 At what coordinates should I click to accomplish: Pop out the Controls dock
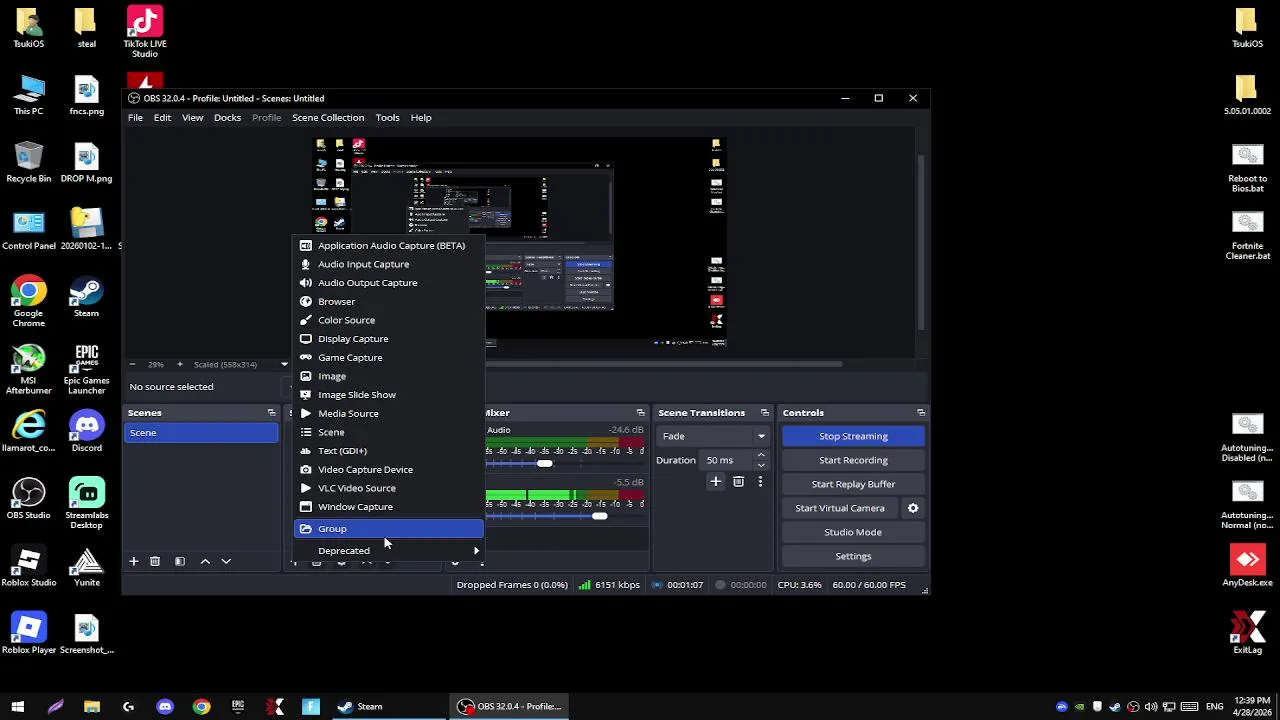click(x=921, y=413)
